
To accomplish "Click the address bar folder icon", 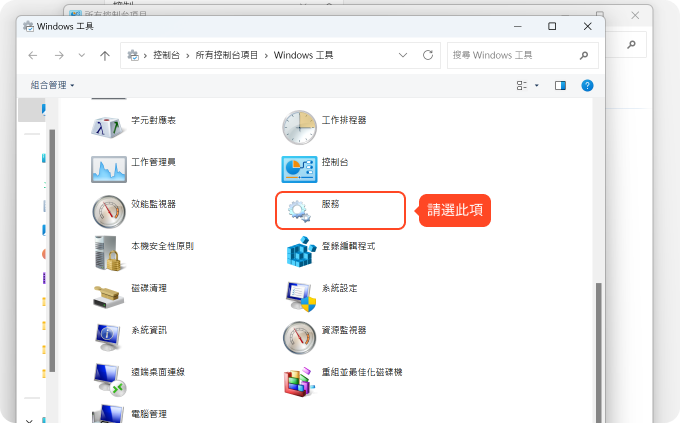I will click(x=133, y=55).
